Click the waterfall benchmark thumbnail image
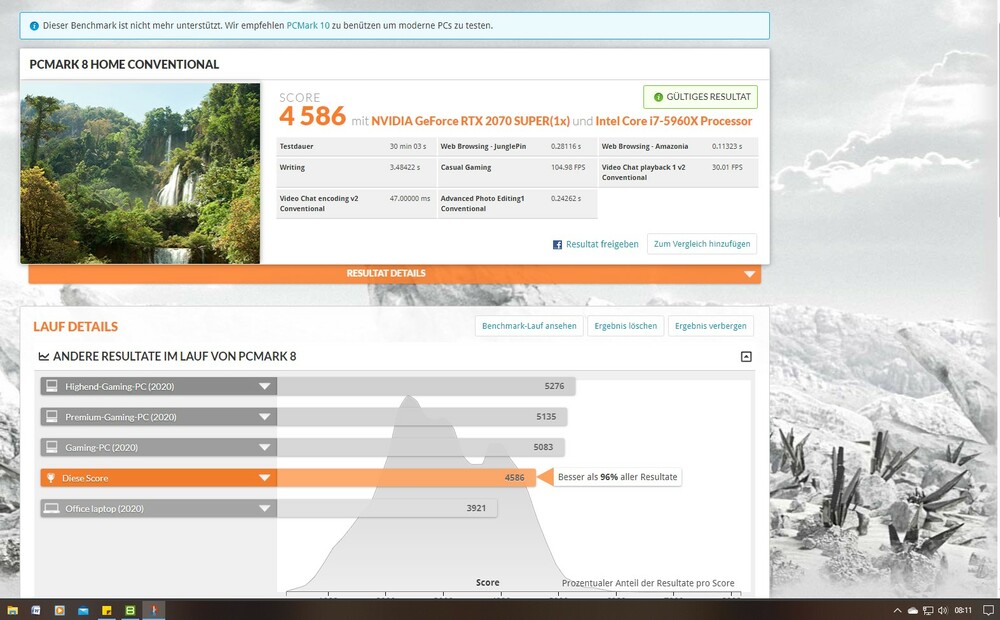 click(x=140, y=173)
